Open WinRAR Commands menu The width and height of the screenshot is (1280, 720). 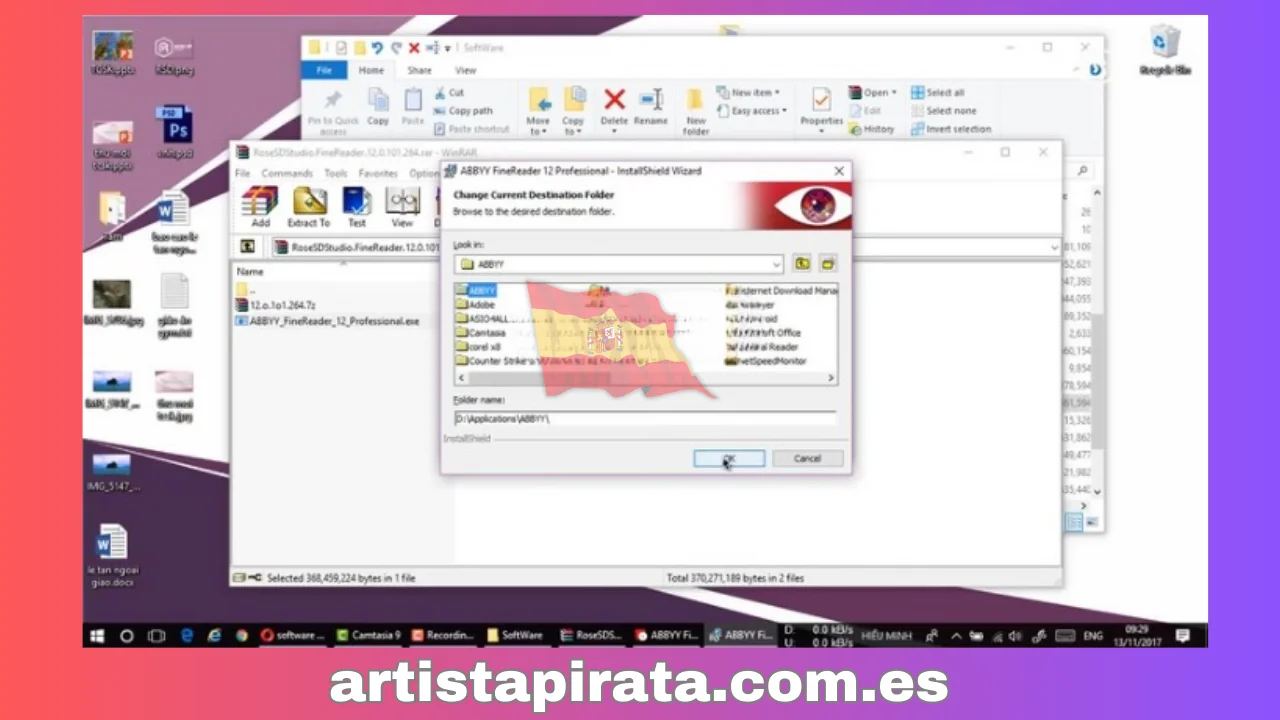[287, 173]
